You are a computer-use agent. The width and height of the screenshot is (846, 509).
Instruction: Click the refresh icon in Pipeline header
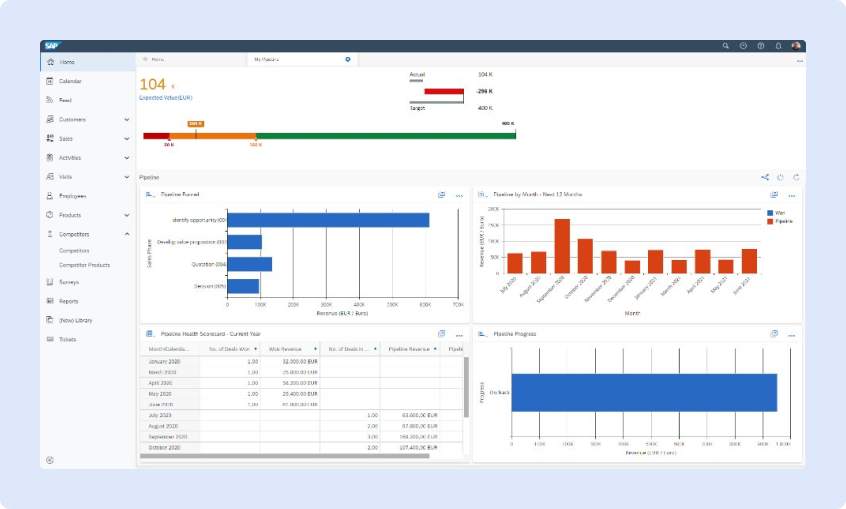(796, 177)
